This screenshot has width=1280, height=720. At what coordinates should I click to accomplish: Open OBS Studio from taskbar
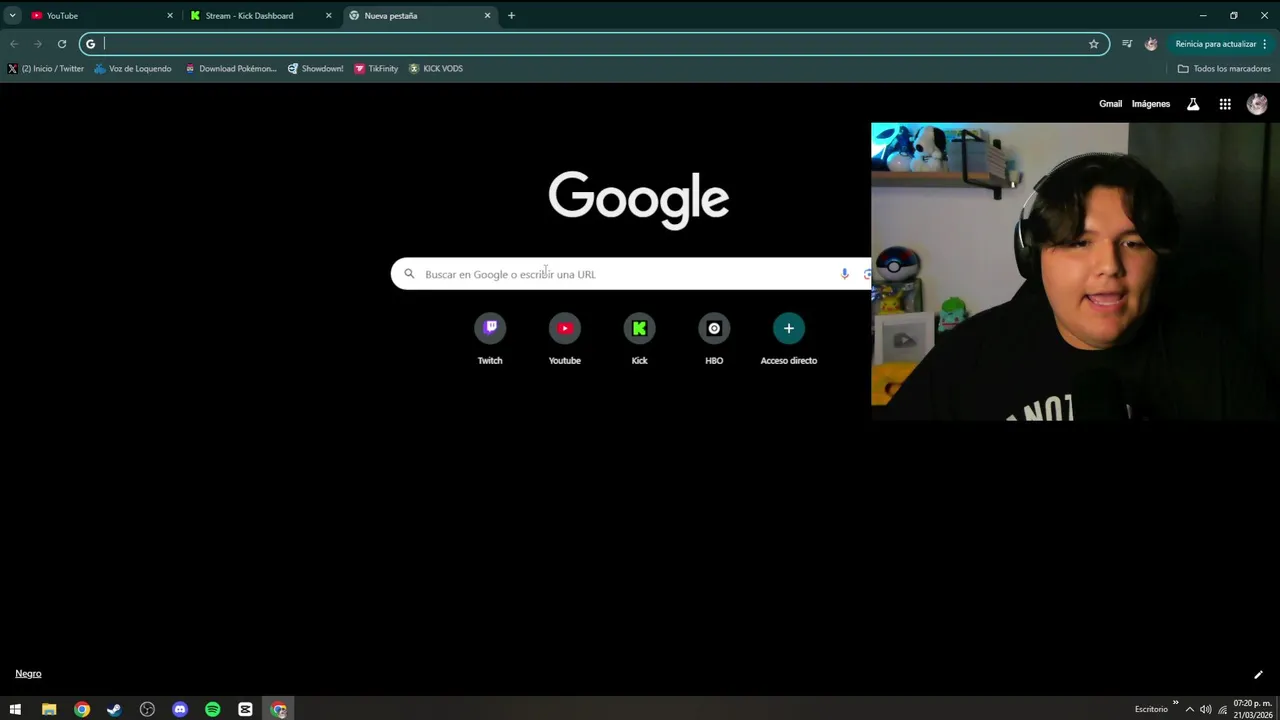147,710
